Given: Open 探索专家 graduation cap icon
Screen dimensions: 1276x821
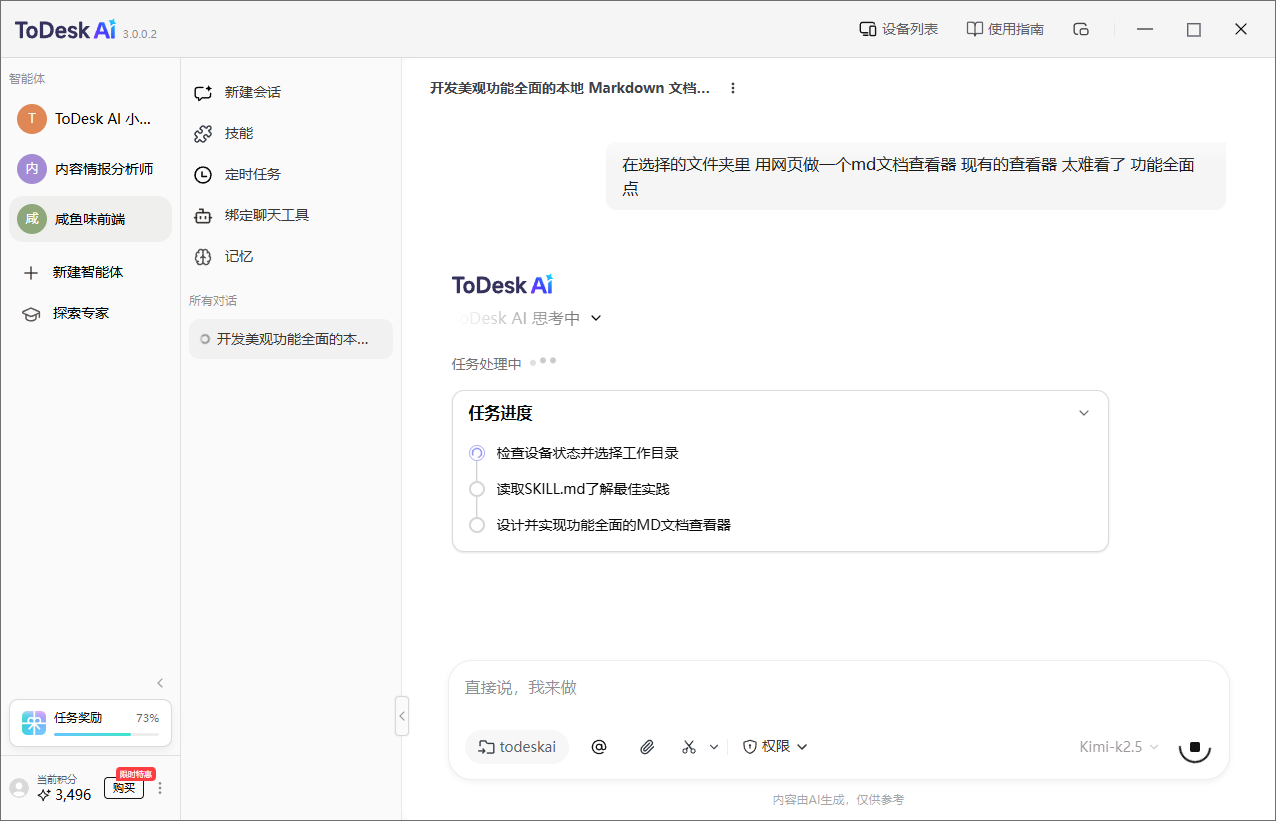Looking at the screenshot, I should [x=31, y=313].
